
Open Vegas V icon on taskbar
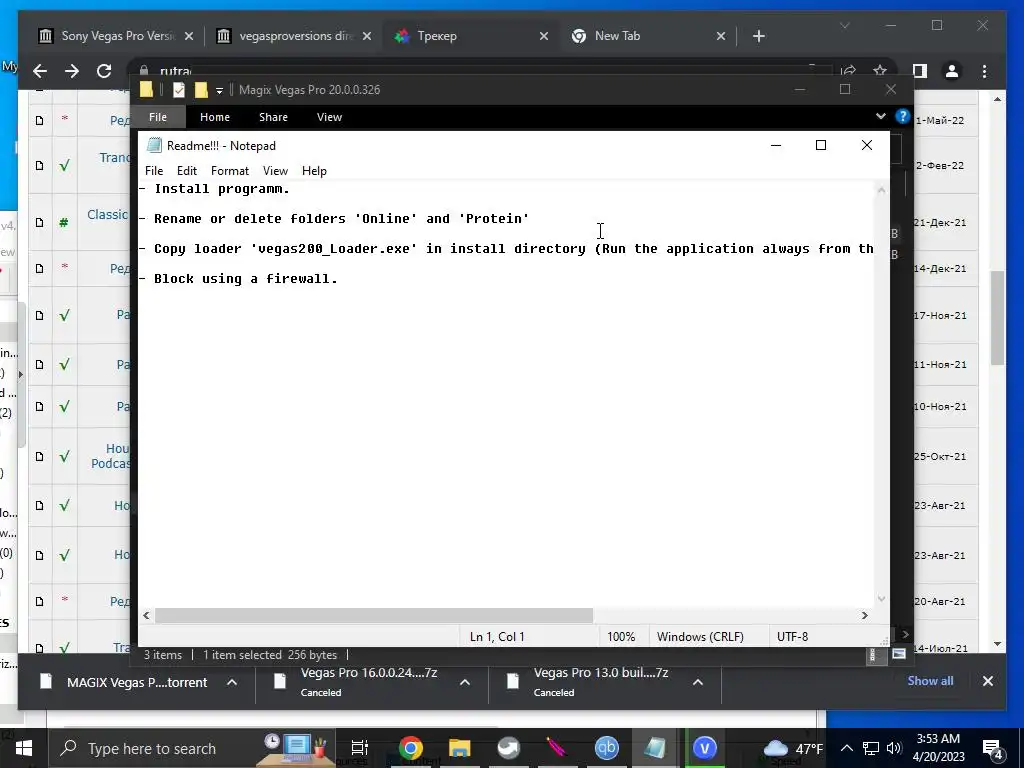tap(704, 748)
